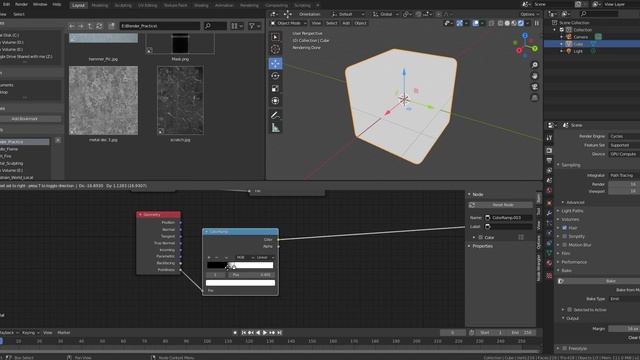The image size is (640, 360).
Task: Open ColorRamp interpolation Linear dropdown
Action: (x=264, y=258)
